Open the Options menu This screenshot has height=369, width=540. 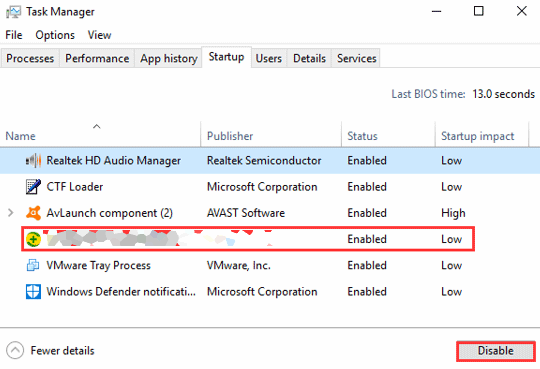pos(55,35)
